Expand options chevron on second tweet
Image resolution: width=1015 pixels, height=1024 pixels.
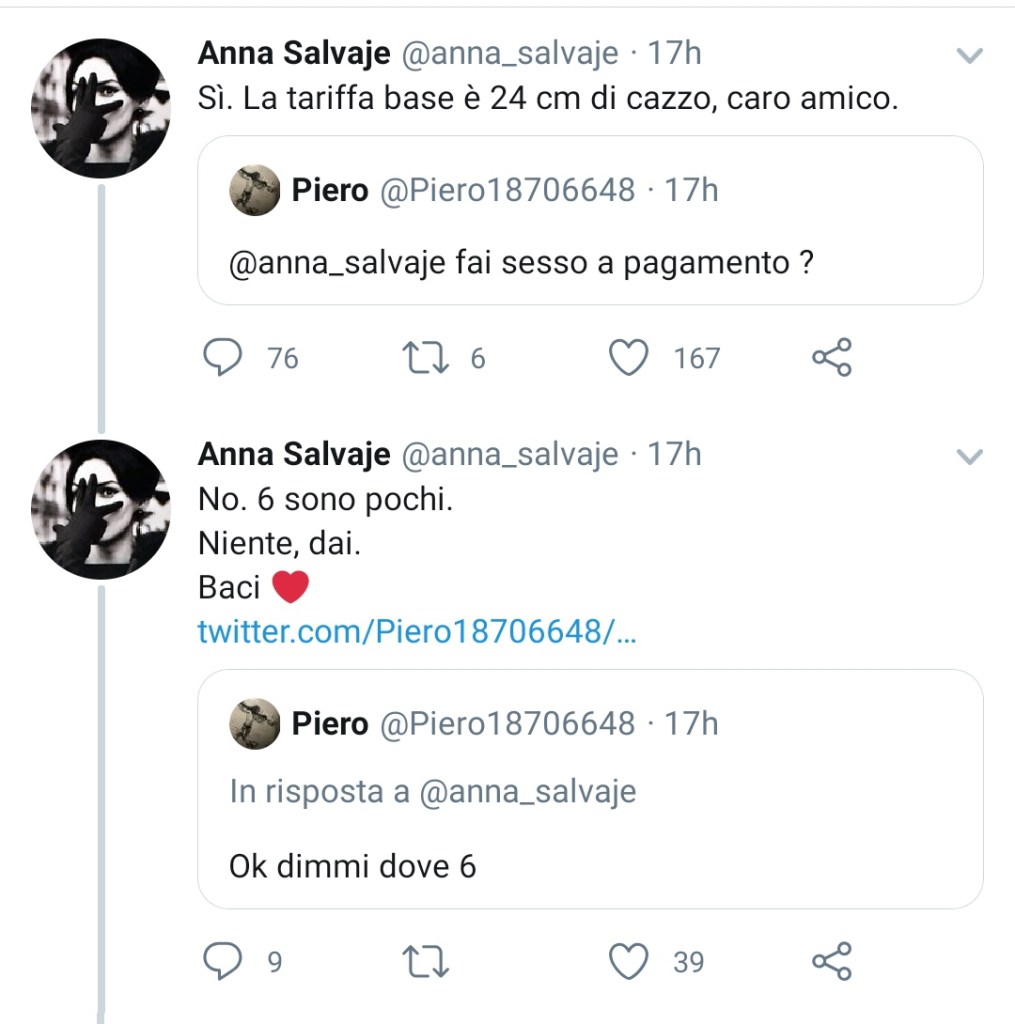[x=969, y=458]
